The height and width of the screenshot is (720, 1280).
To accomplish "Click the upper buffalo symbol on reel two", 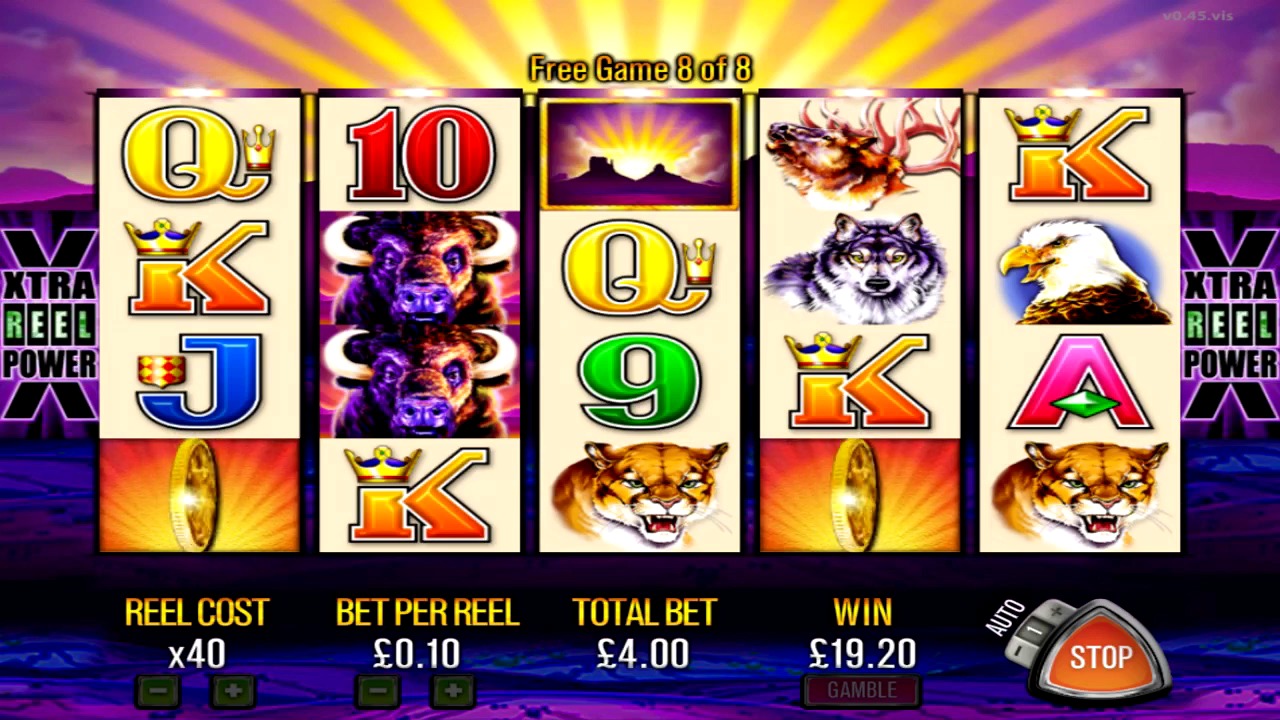I will pos(420,268).
